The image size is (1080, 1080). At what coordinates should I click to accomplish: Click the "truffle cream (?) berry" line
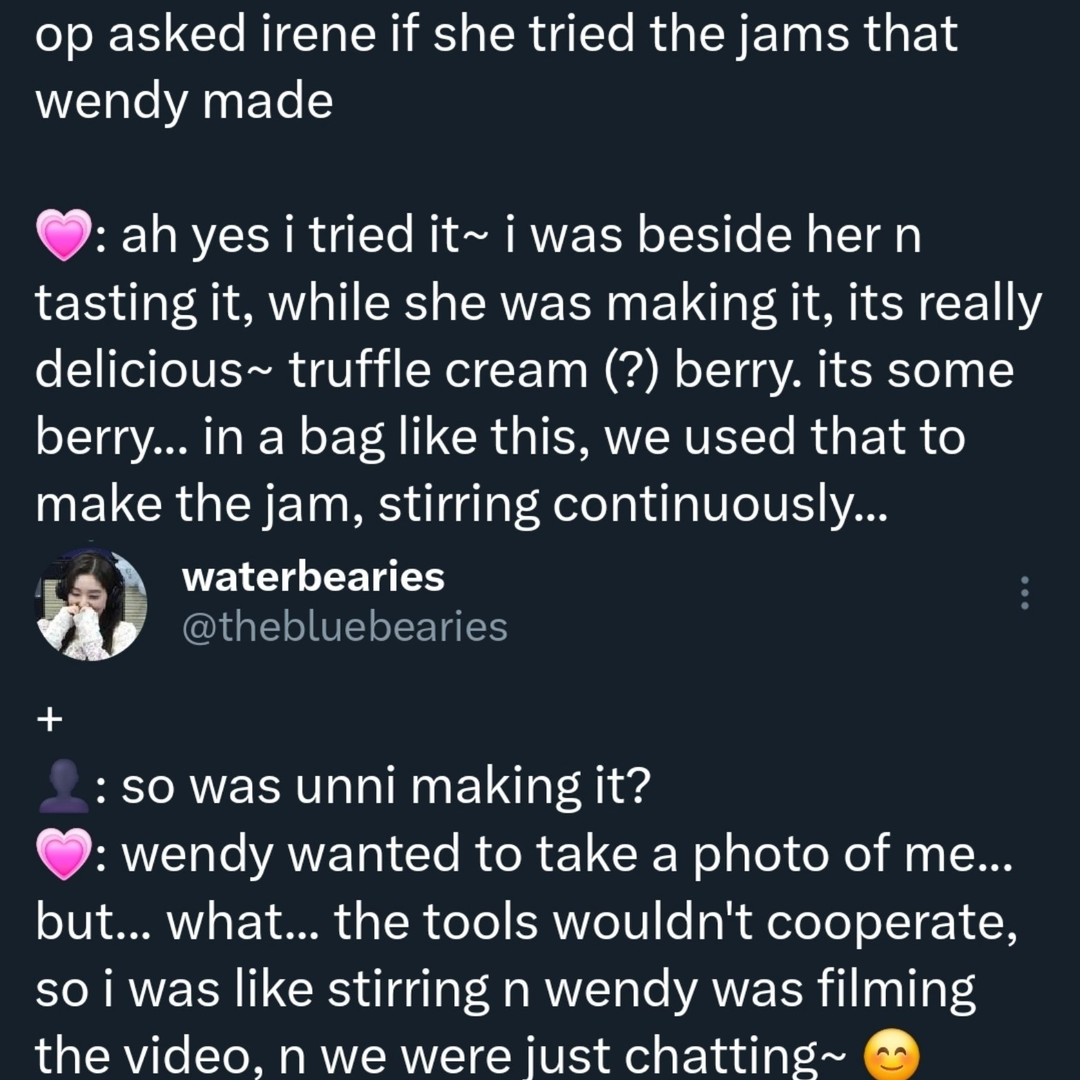point(524,371)
